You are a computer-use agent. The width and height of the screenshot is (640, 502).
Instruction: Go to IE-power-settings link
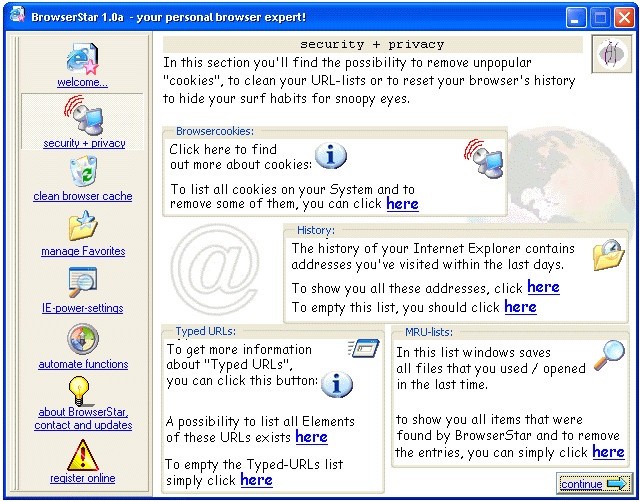pos(83,308)
